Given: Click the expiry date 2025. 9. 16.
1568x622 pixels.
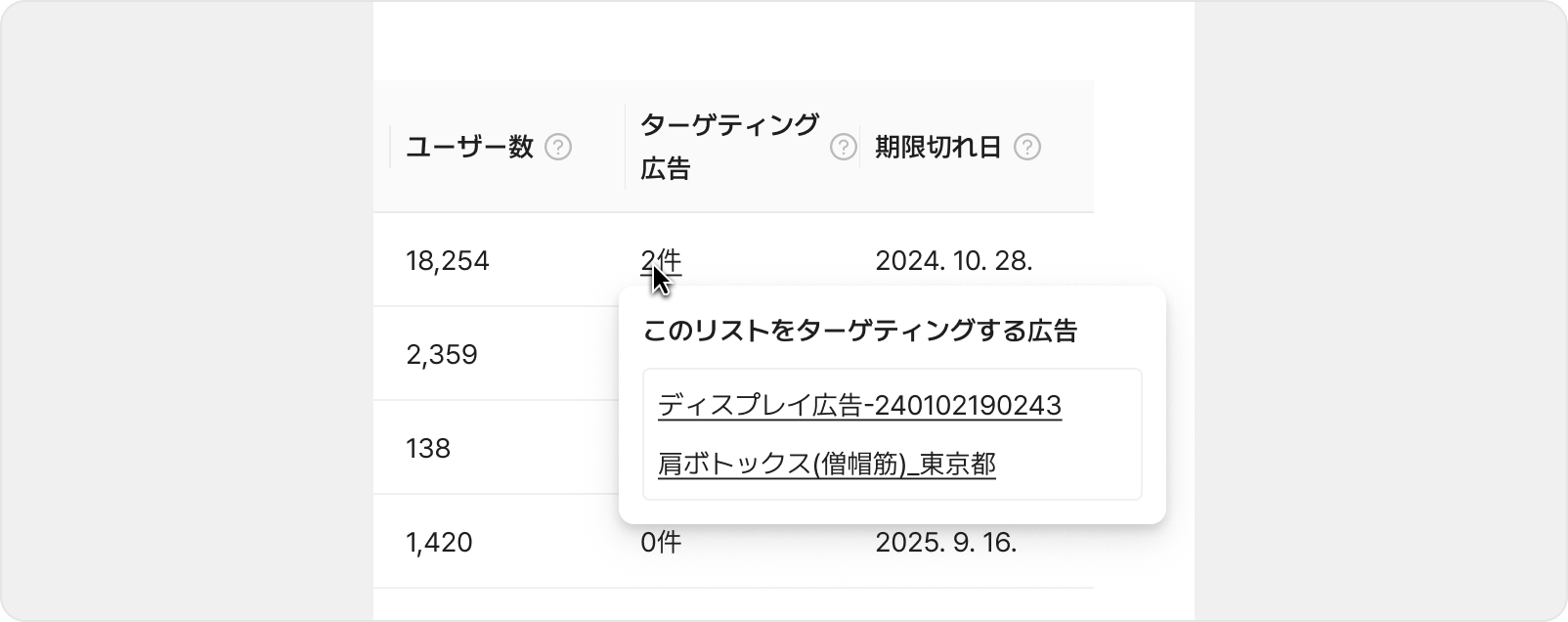Looking at the screenshot, I should 946,542.
